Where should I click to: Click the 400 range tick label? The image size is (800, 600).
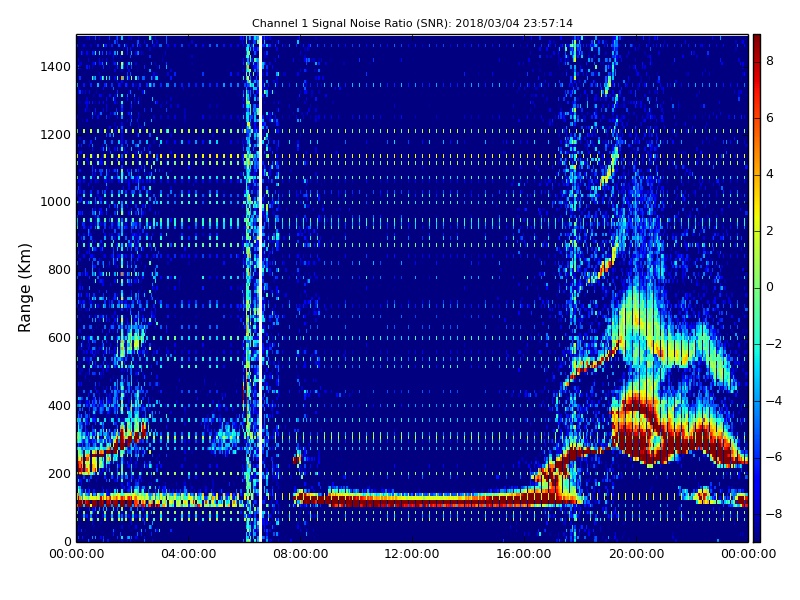59,406
